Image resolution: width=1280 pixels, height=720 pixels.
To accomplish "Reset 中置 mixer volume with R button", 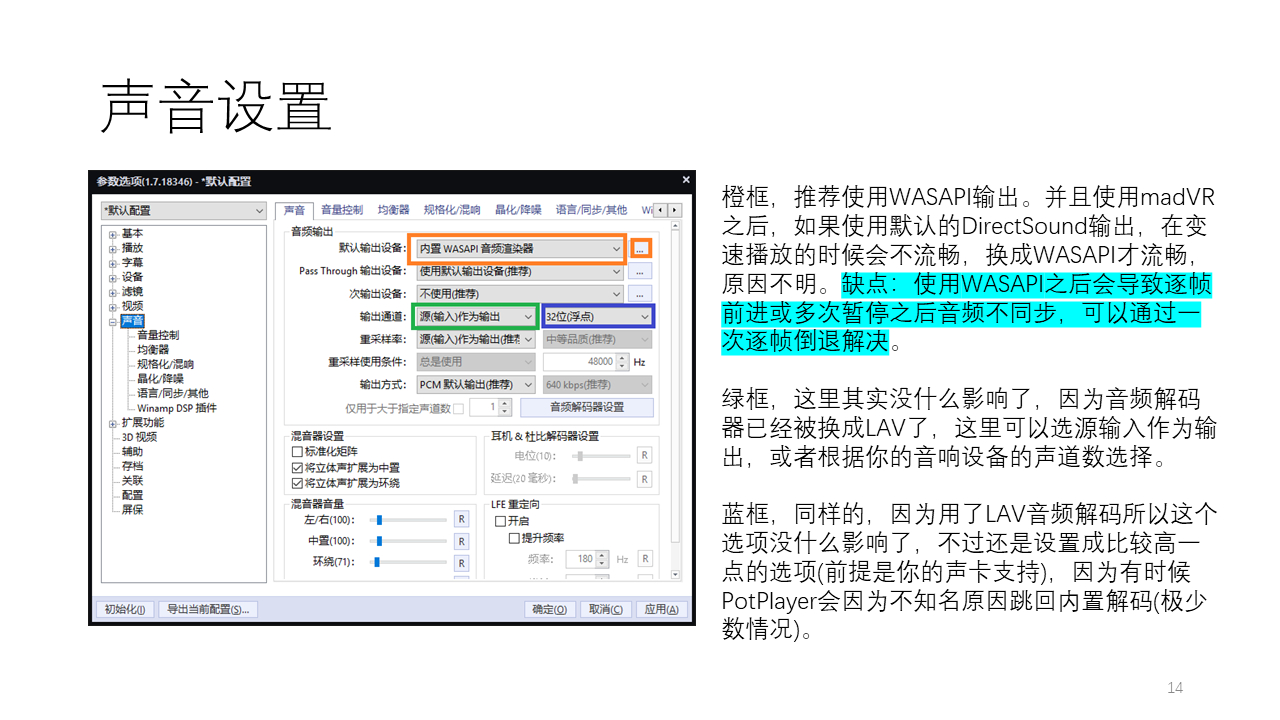I will click(461, 541).
